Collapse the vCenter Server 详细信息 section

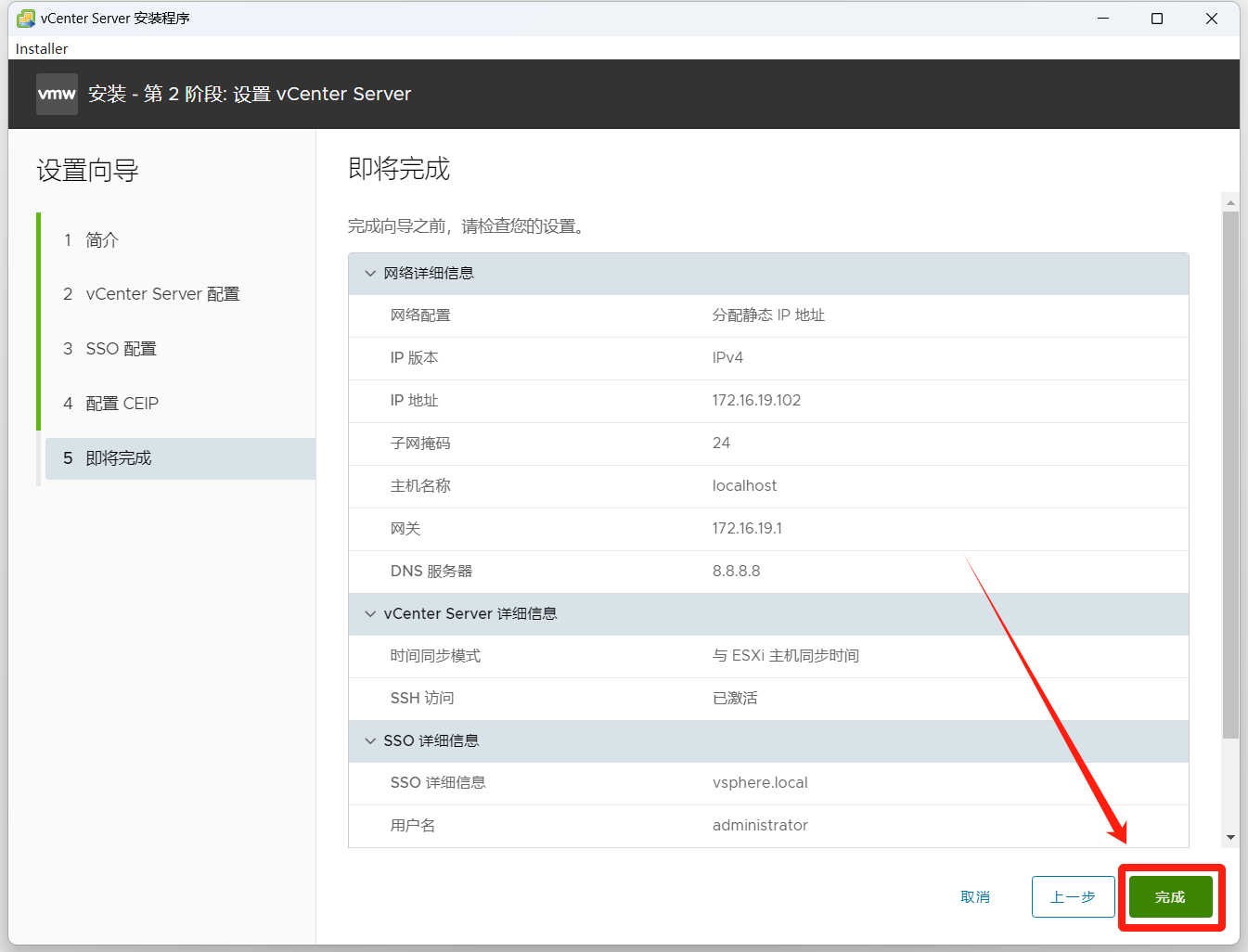click(x=370, y=614)
